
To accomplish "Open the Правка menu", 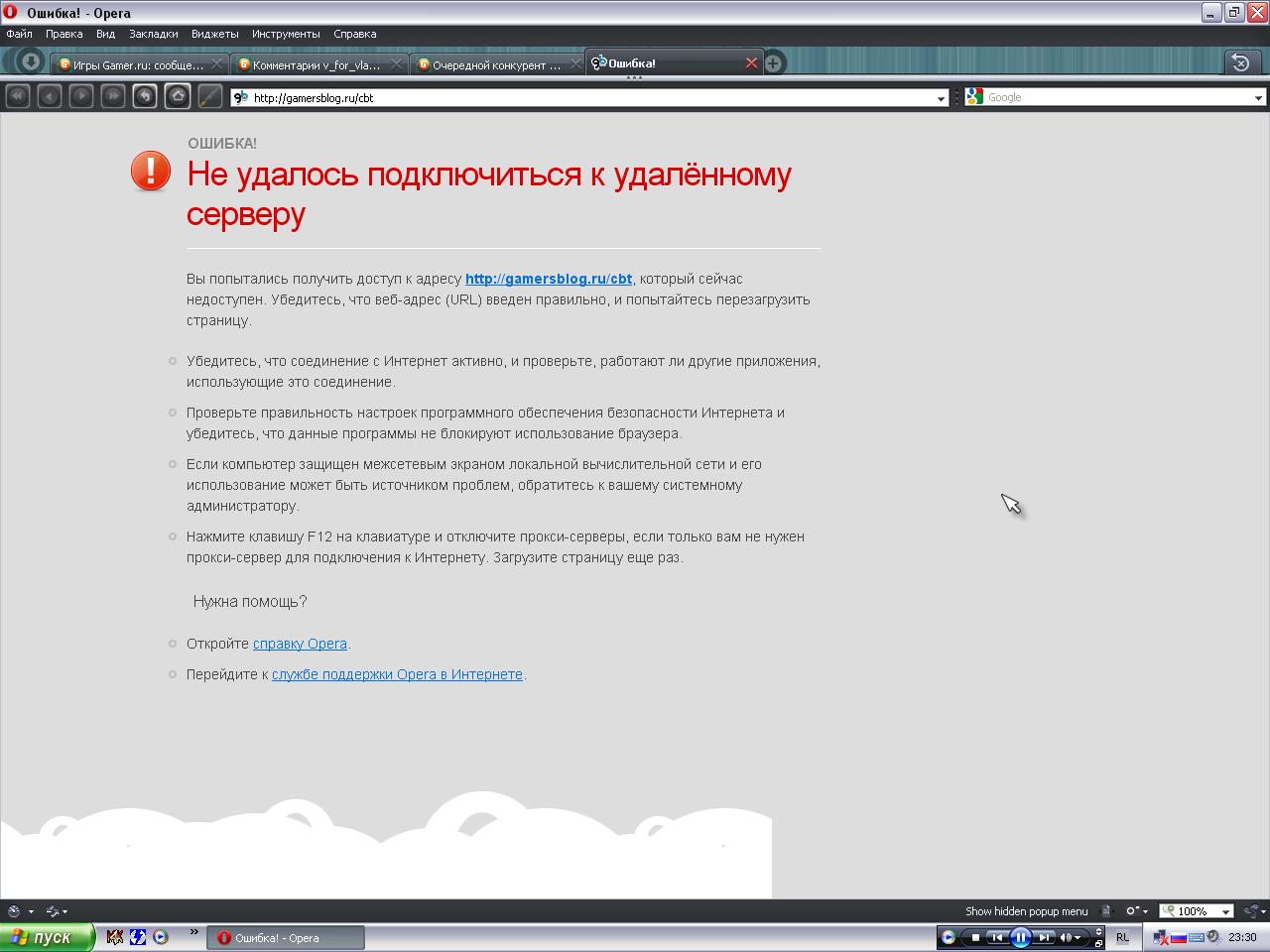I will pos(63,34).
